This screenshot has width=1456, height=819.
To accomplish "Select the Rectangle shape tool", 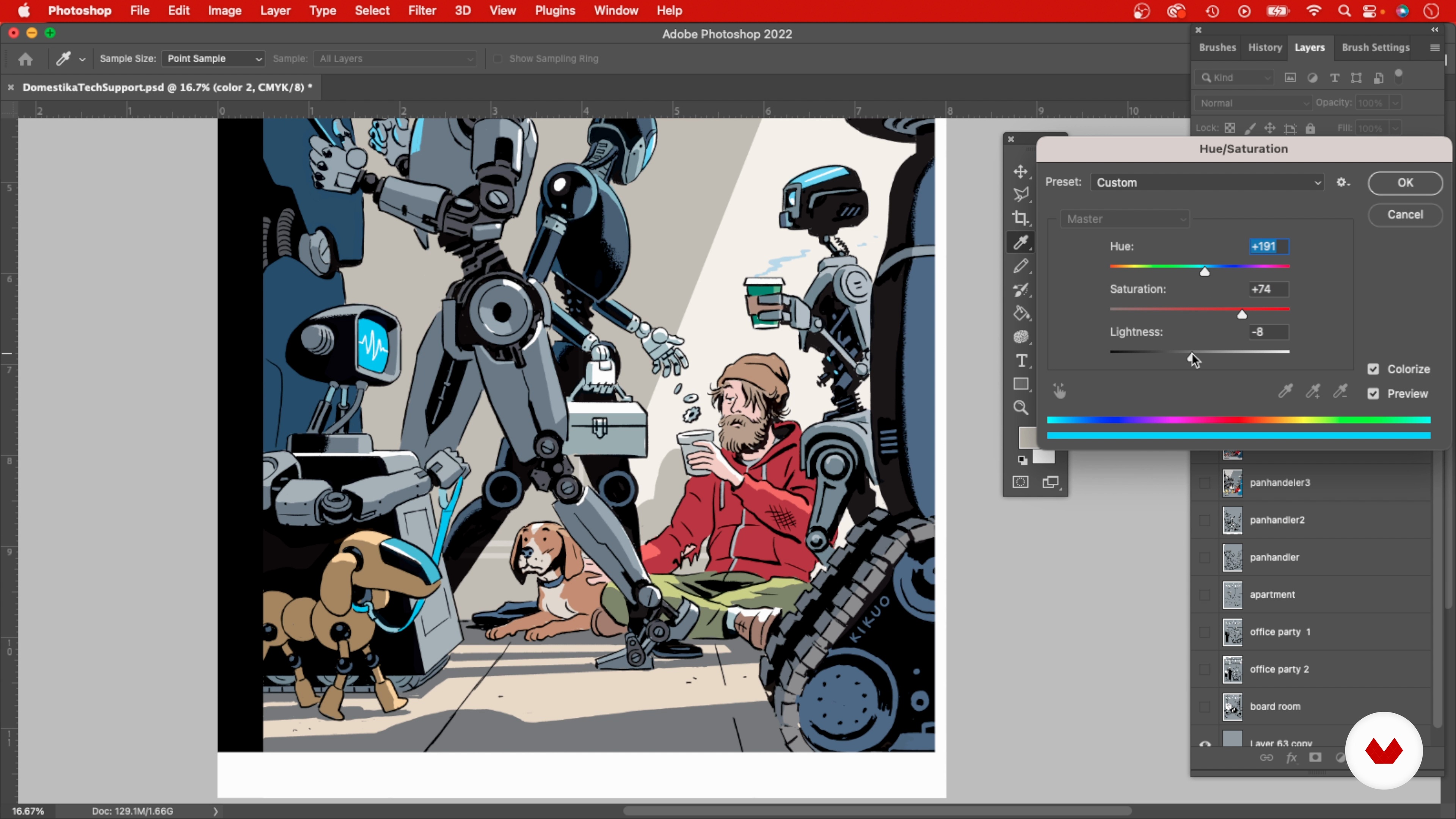I will pyautogui.click(x=1020, y=384).
